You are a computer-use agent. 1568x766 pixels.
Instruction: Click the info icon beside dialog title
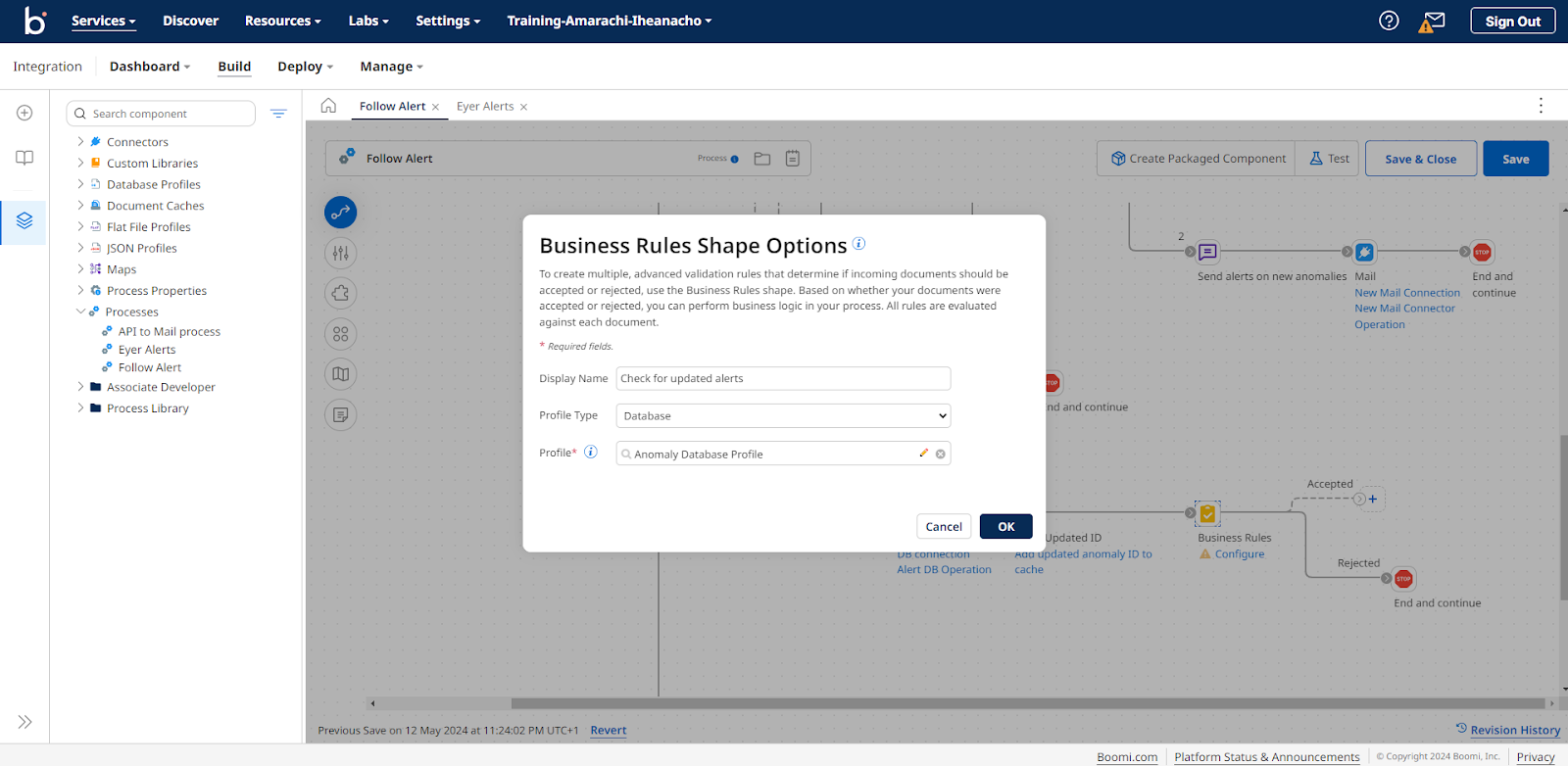point(858,243)
